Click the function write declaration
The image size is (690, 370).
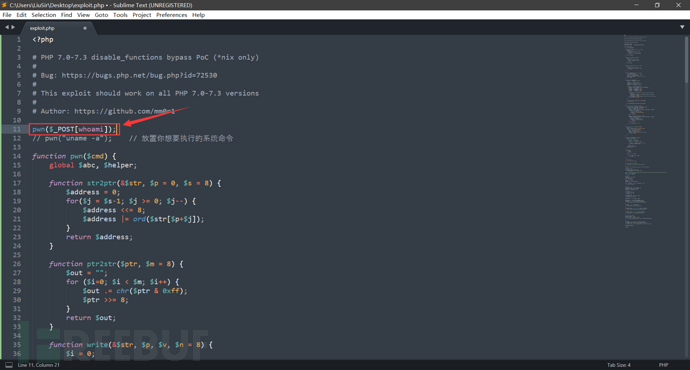pyautogui.click(x=131, y=345)
